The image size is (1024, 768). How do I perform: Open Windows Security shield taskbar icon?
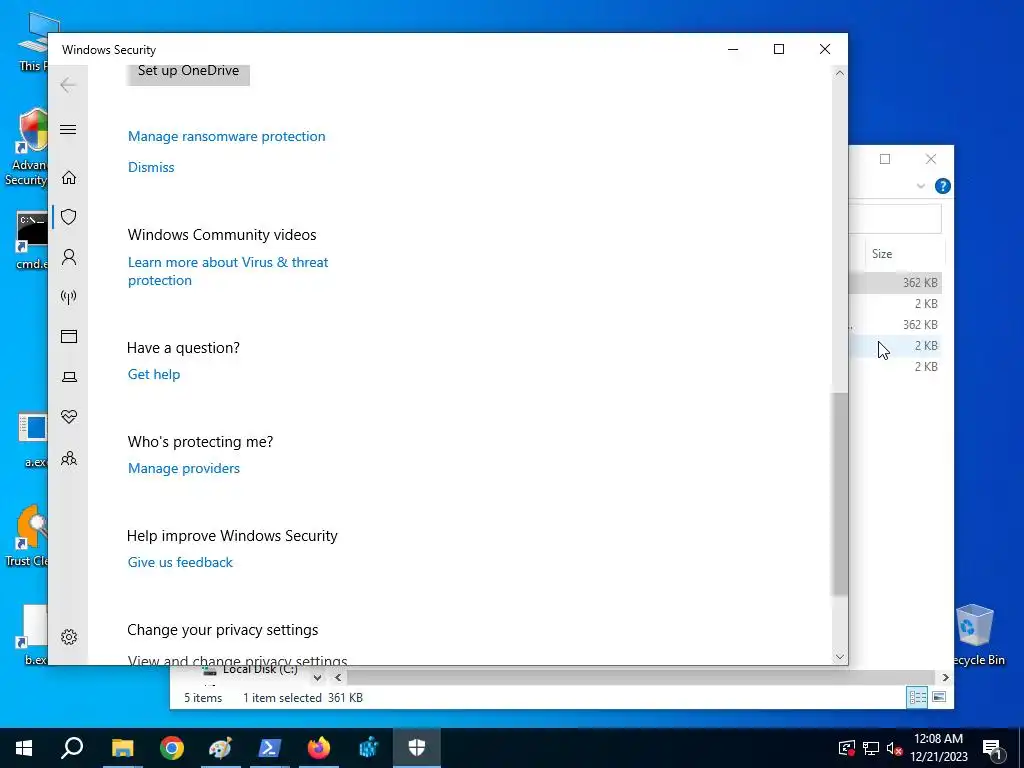click(417, 748)
